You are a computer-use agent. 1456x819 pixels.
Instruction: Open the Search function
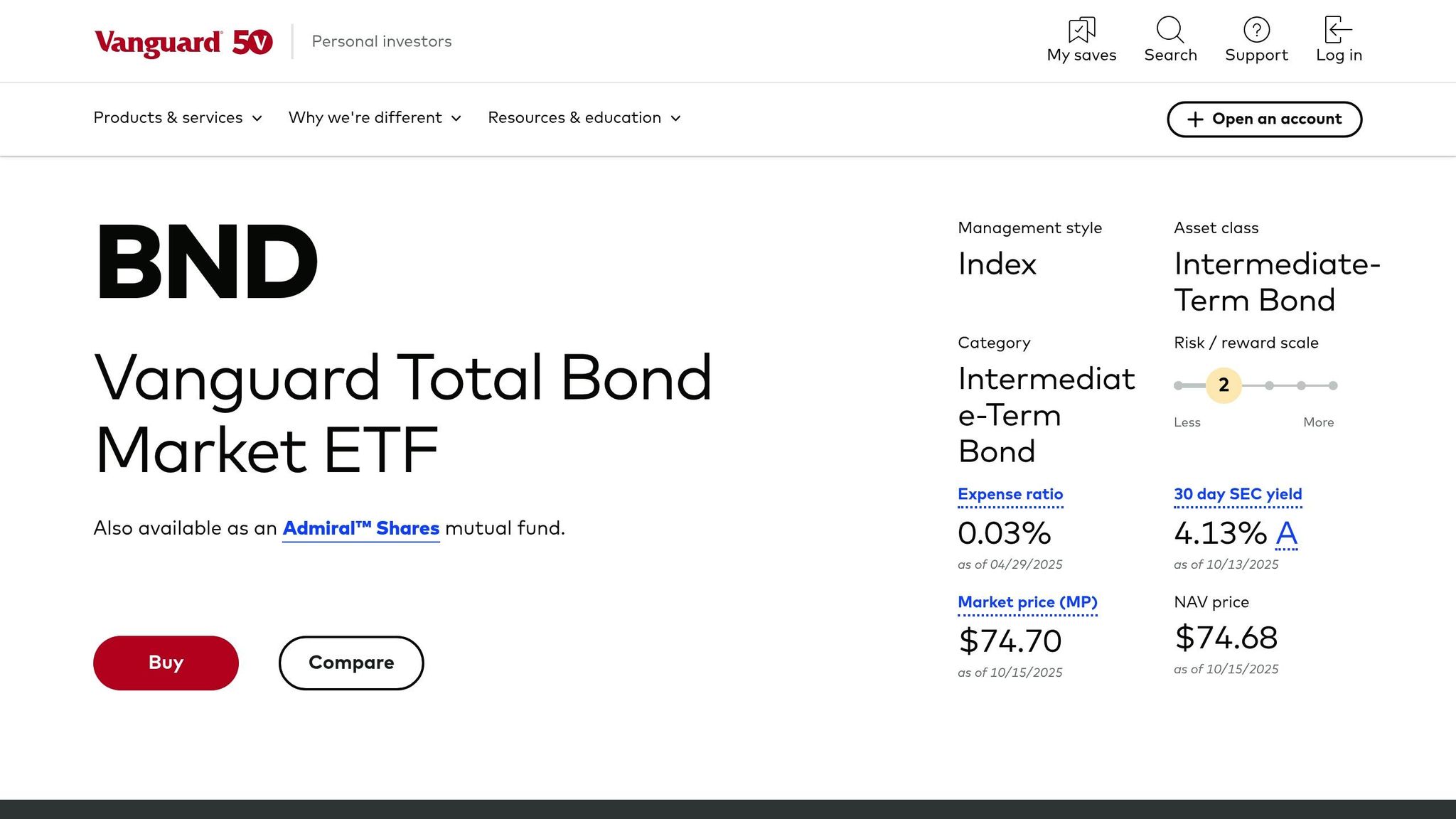pyautogui.click(x=1170, y=31)
